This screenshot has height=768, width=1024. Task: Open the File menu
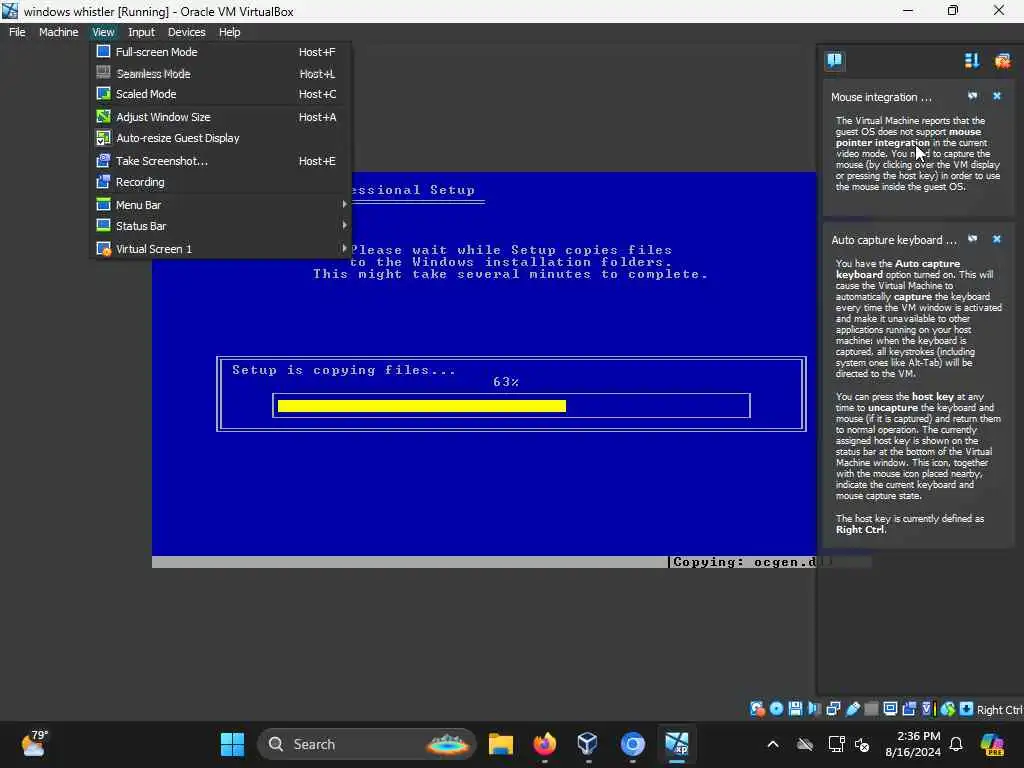pyautogui.click(x=17, y=32)
